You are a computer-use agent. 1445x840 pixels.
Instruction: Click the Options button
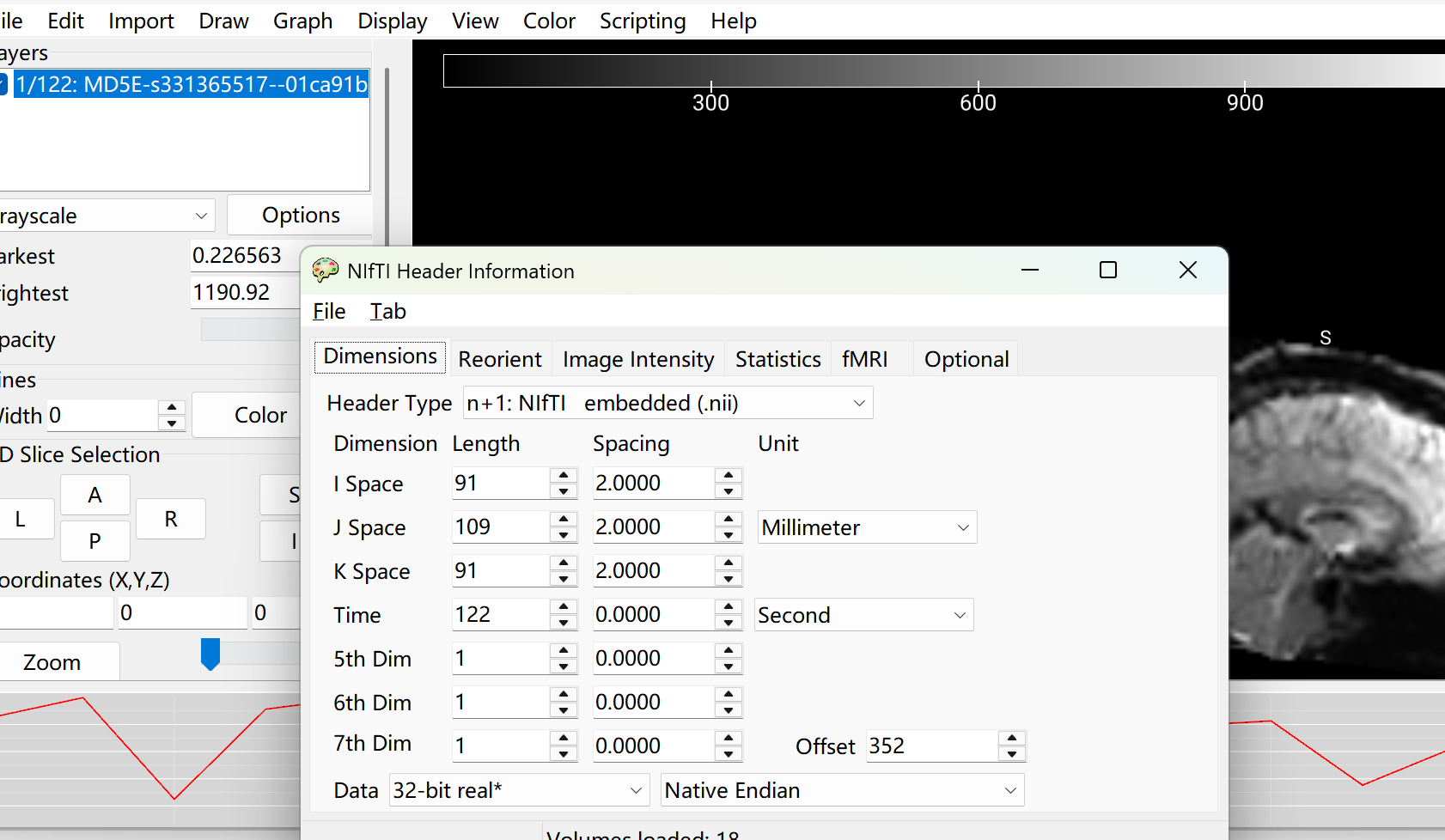(x=300, y=215)
